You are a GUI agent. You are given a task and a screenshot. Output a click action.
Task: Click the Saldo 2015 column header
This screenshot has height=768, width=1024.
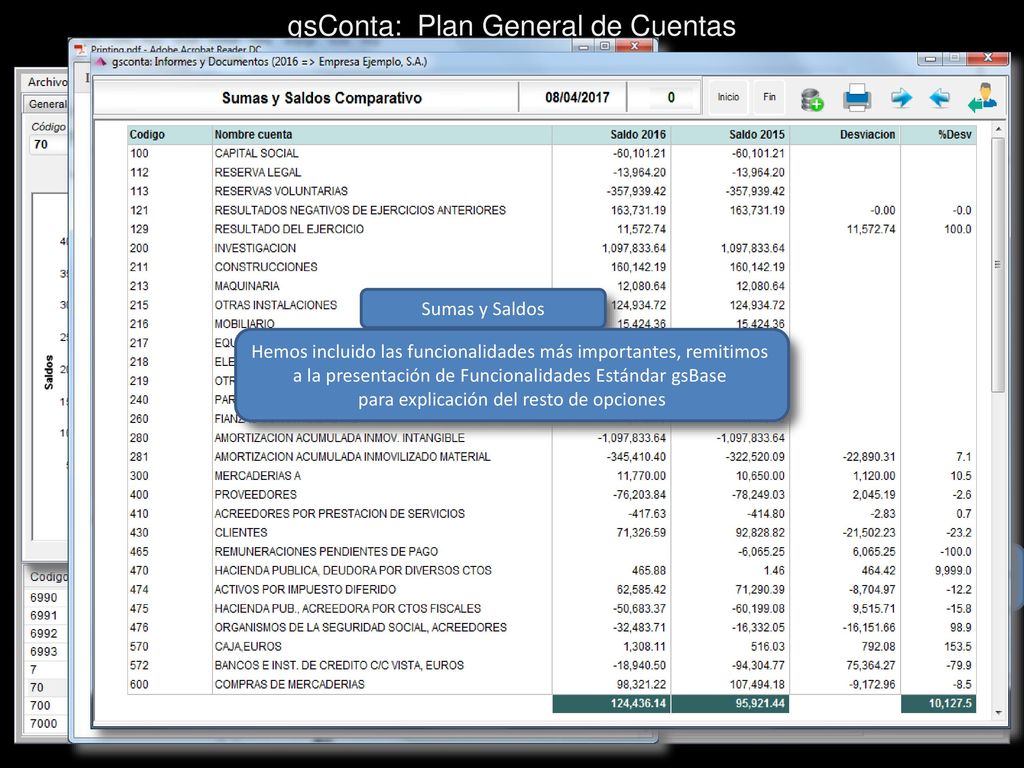click(x=730, y=135)
